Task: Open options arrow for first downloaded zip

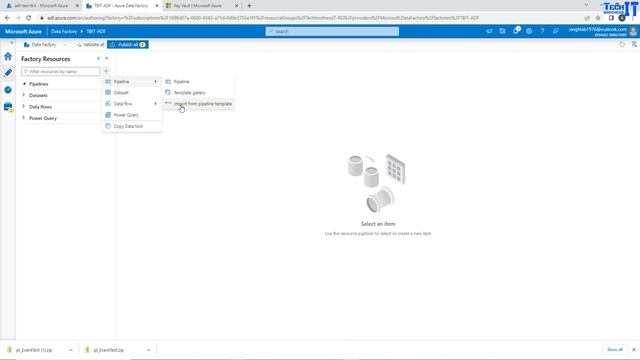Action: [x=71, y=350]
